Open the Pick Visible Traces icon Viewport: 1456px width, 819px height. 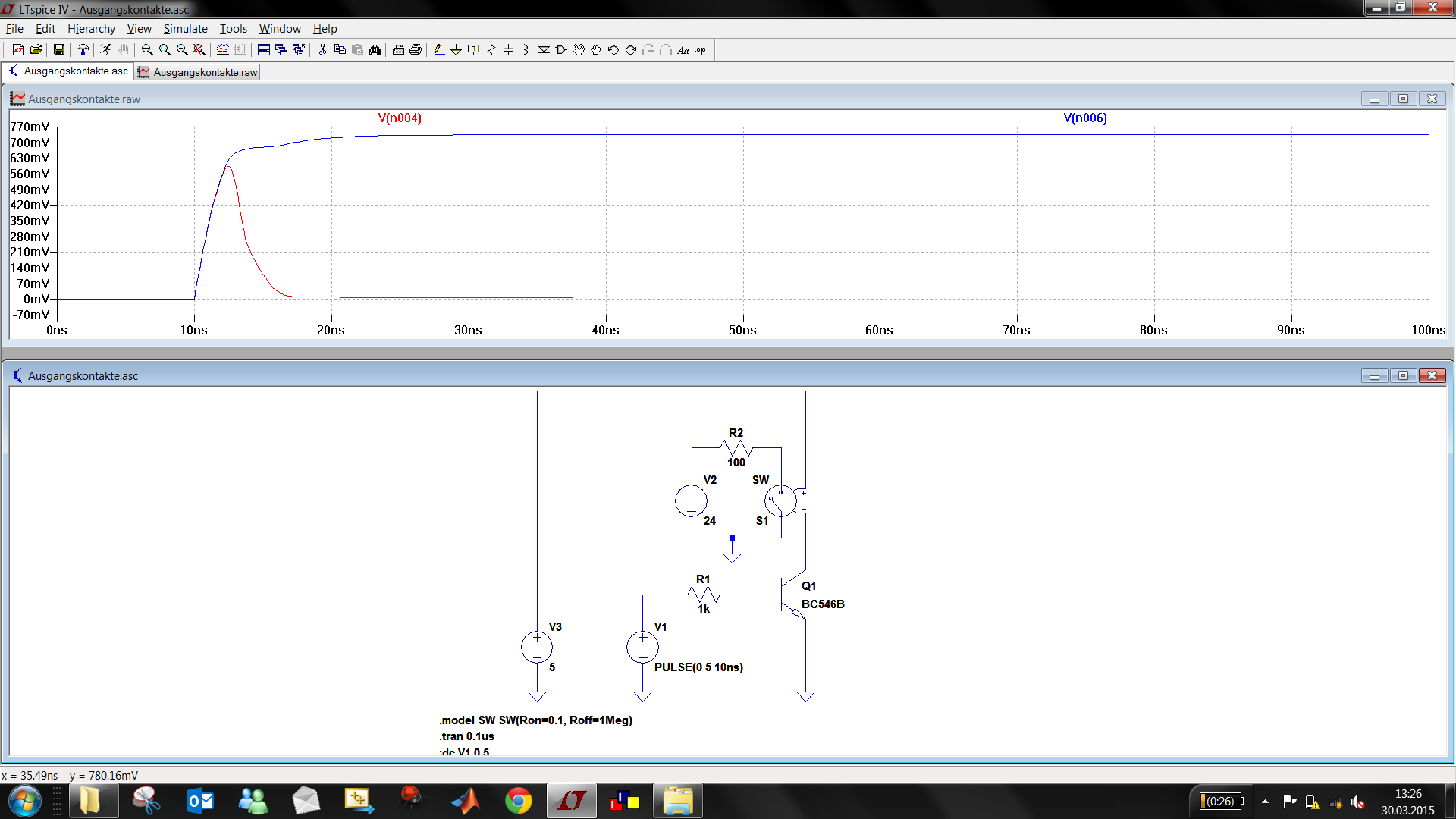click(223, 50)
